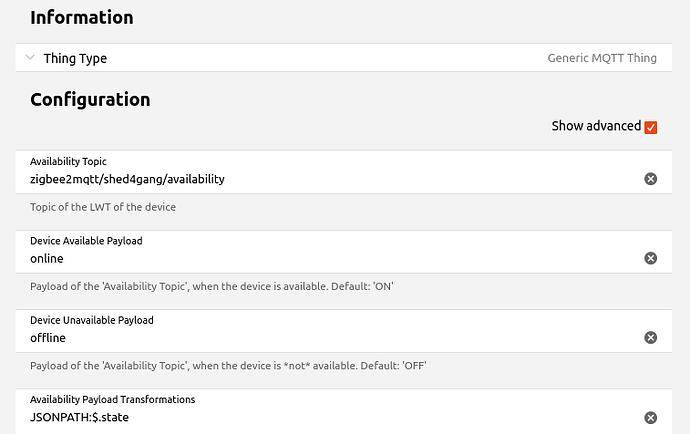Image resolution: width=690 pixels, height=434 pixels.
Task: Expand the Thing Type chevron
Action: pos(30,58)
